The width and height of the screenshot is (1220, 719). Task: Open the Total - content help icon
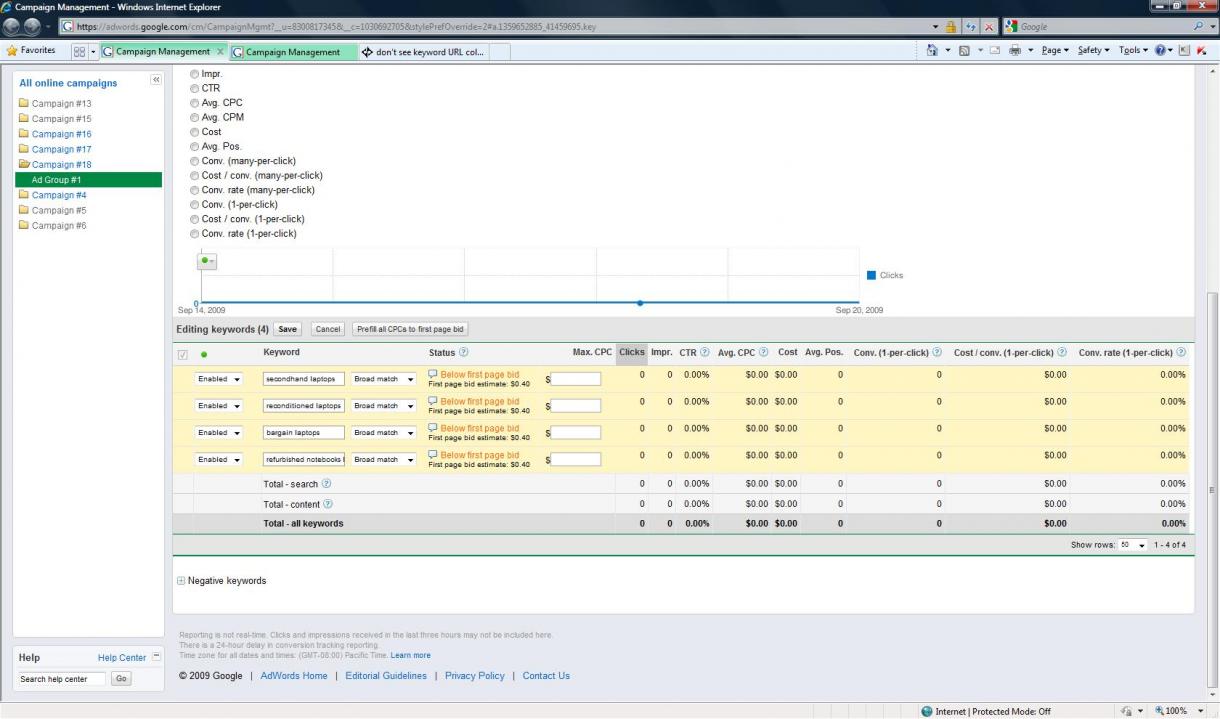click(328, 504)
